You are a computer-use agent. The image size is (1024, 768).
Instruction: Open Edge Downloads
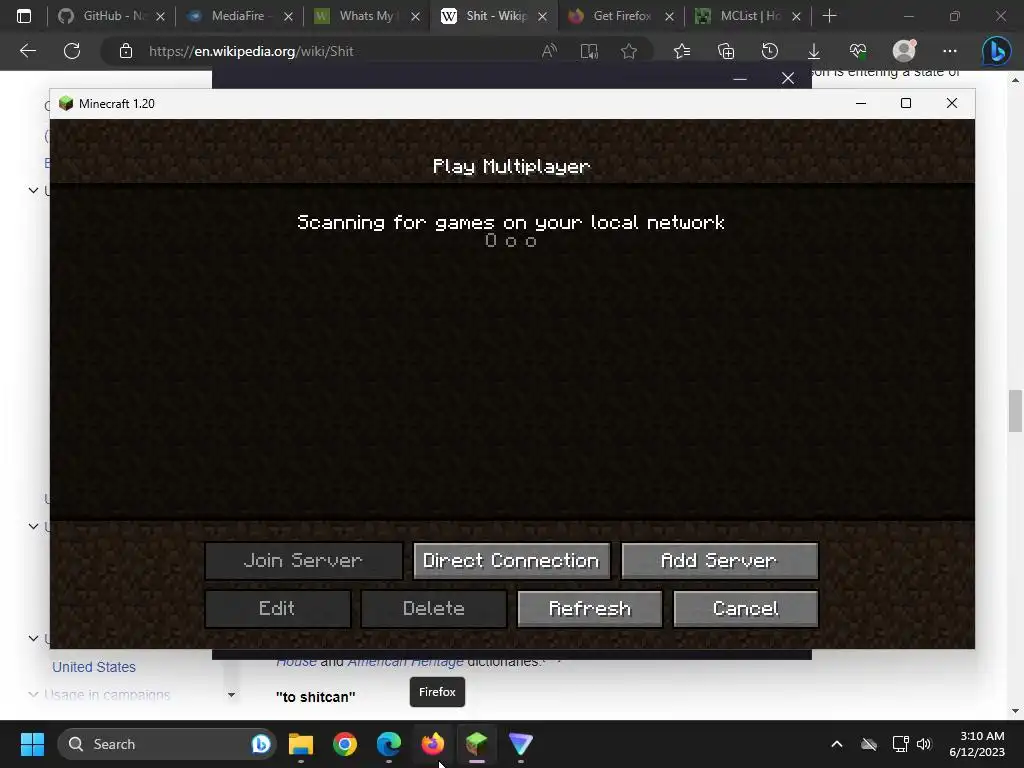point(814,51)
